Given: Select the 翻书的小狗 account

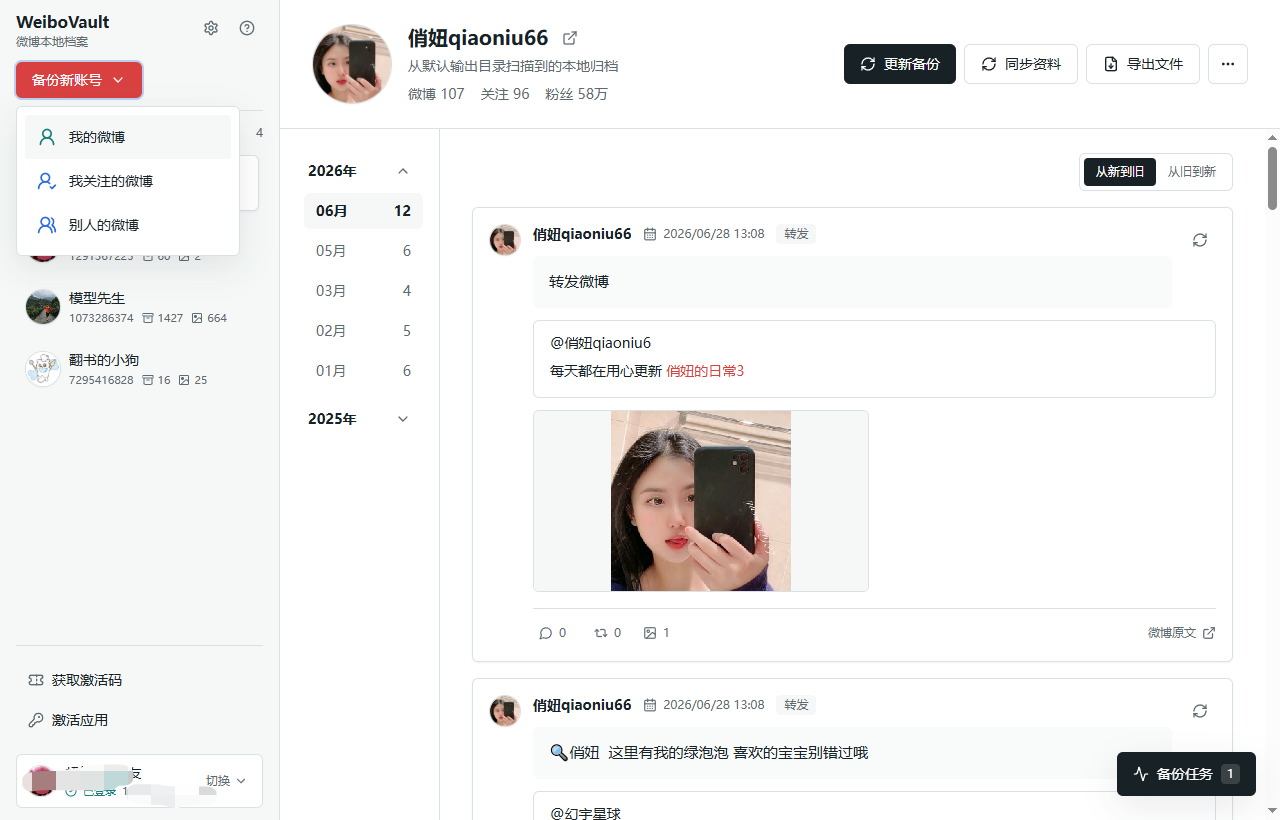Looking at the screenshot, I should point(139,369).
